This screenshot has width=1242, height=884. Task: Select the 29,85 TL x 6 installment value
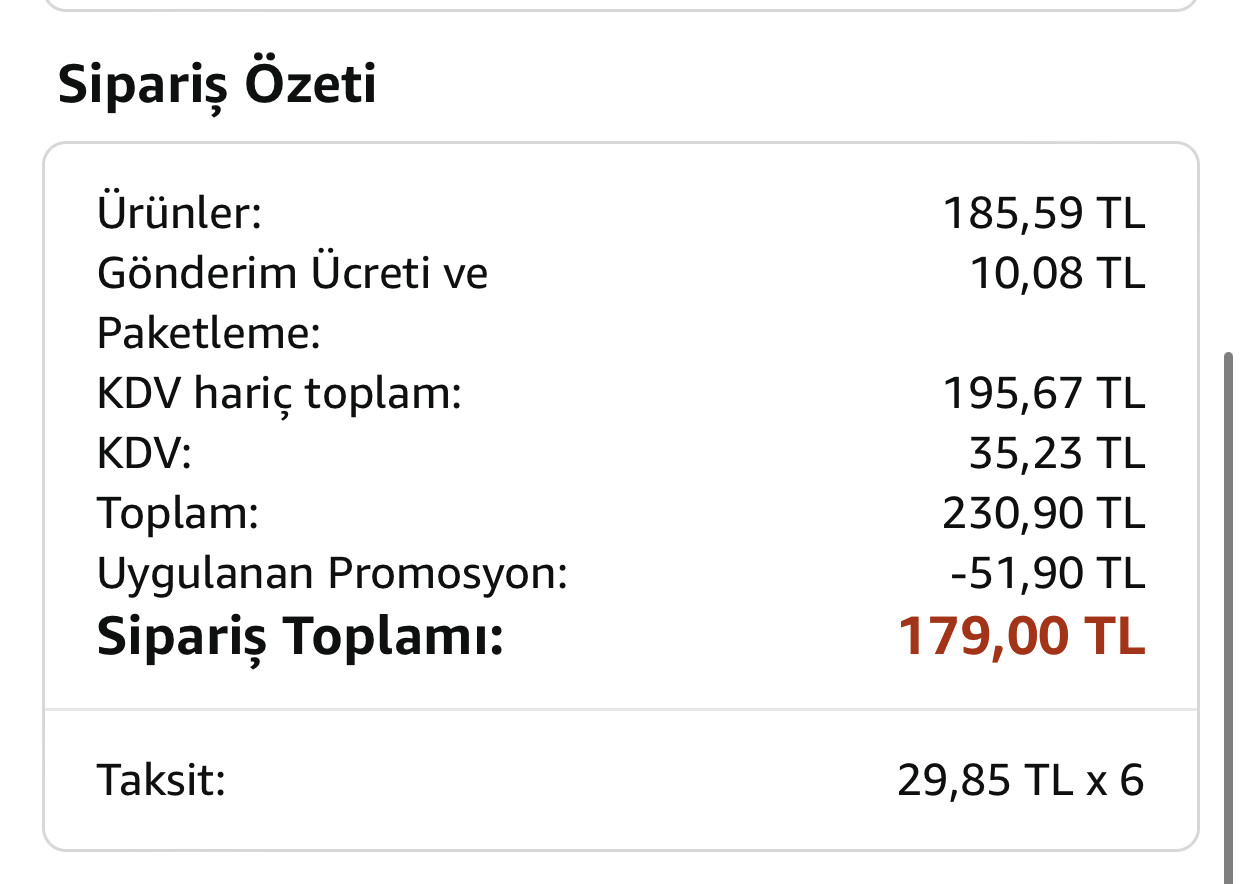point(1020,780)
